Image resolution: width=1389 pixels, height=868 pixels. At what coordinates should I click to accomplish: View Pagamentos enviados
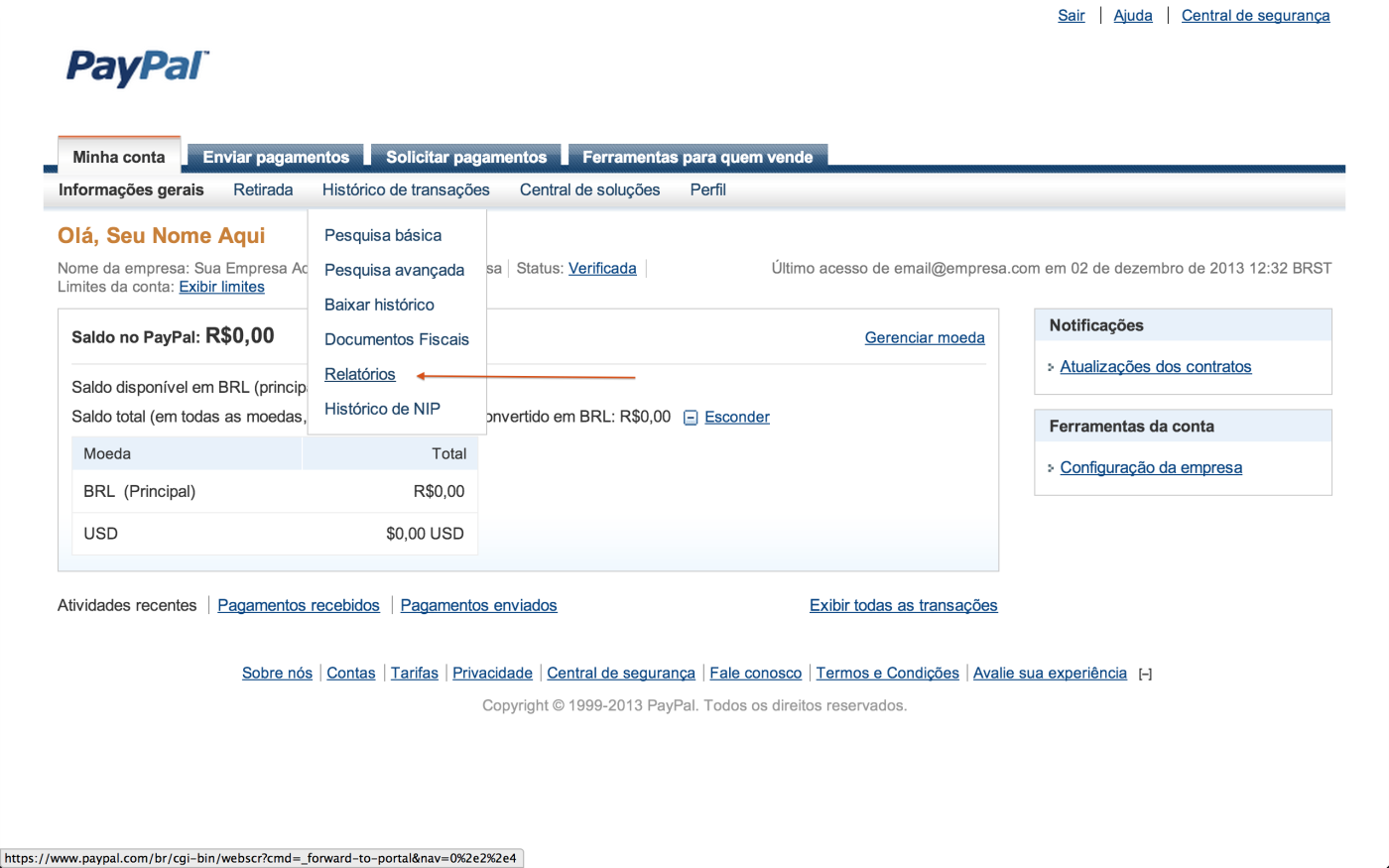478,605
